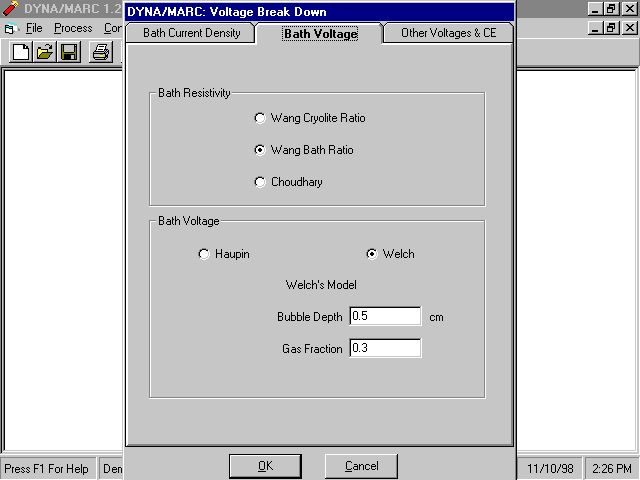Minimize the DYNA/MARC main window
This screenshot has width=640, height=480.
[596, 9]
